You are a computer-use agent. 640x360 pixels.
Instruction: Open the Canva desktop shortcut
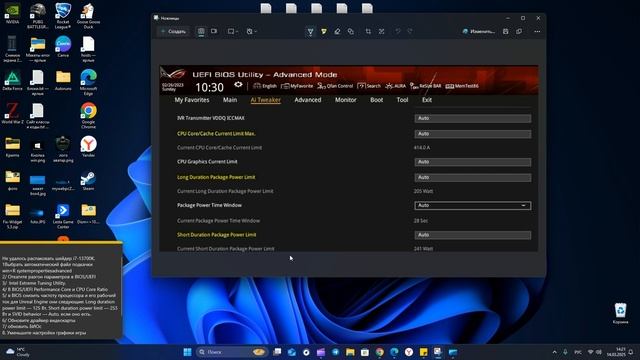pos(63,47)
